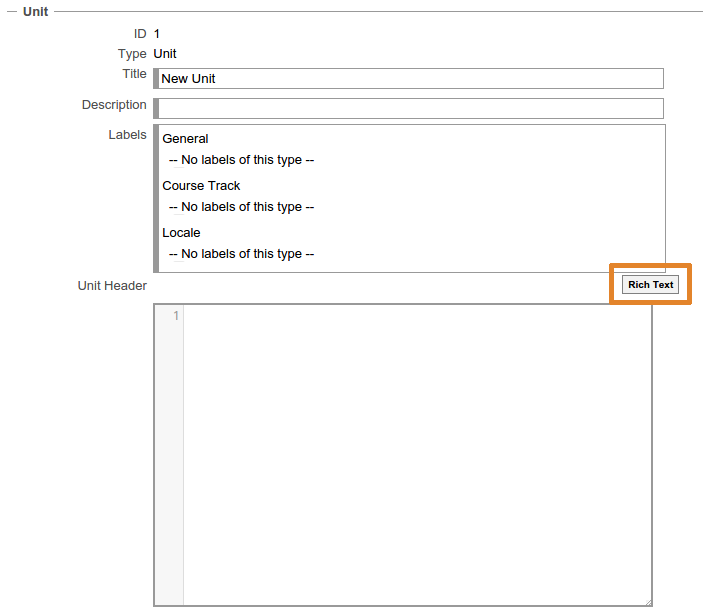Click 'No labels of this type' under General
The height and width of the screenshot is (612, 711).
click(x=241, y=160)
